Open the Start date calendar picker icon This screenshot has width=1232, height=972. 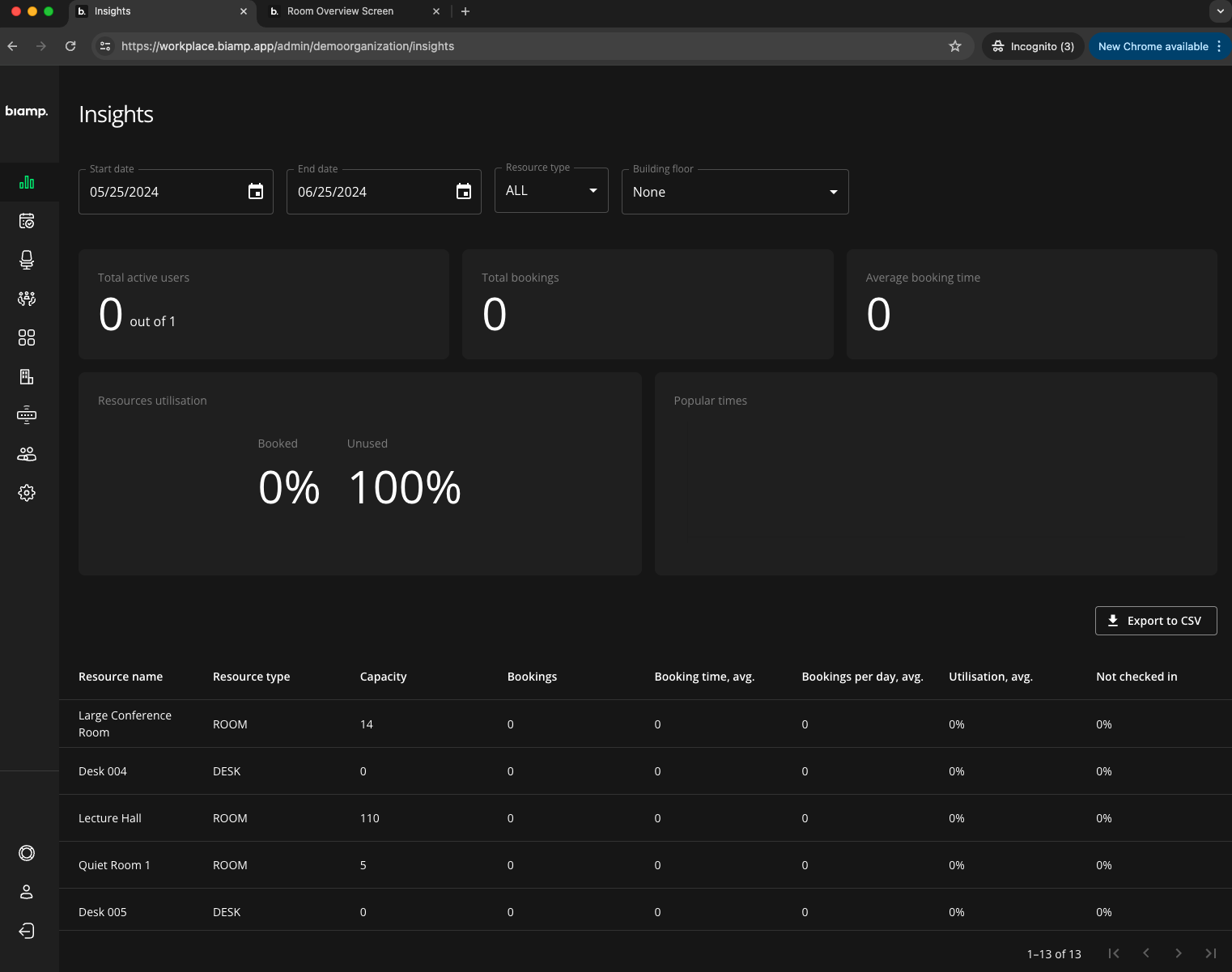tap(256, 192)
